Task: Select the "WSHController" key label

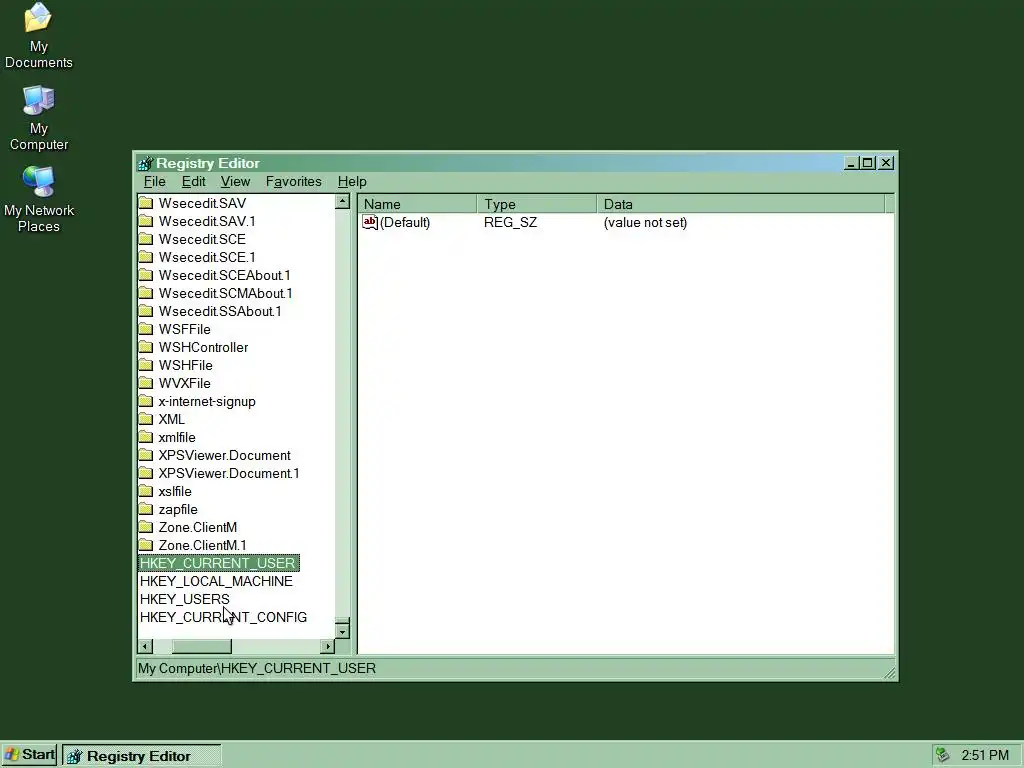Action: click(203, 347)
